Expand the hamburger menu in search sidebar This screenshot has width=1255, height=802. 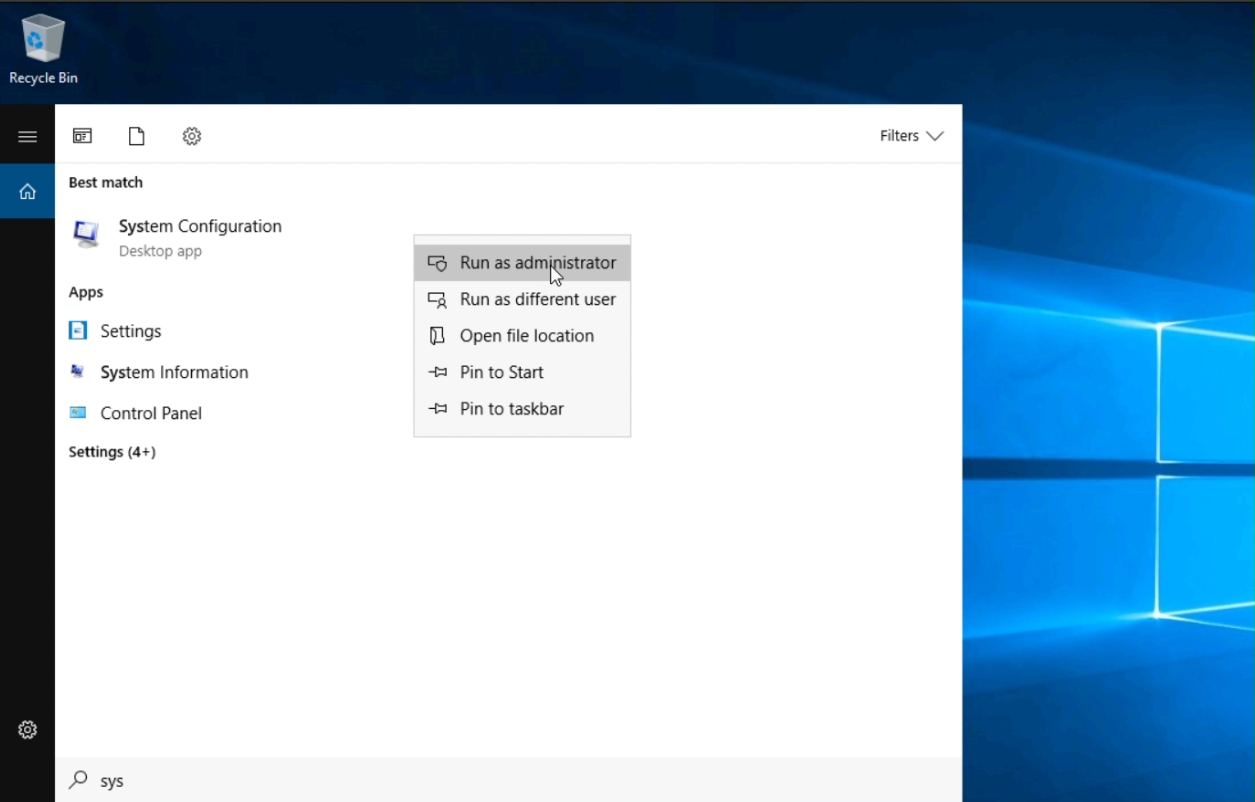(27, 136)
